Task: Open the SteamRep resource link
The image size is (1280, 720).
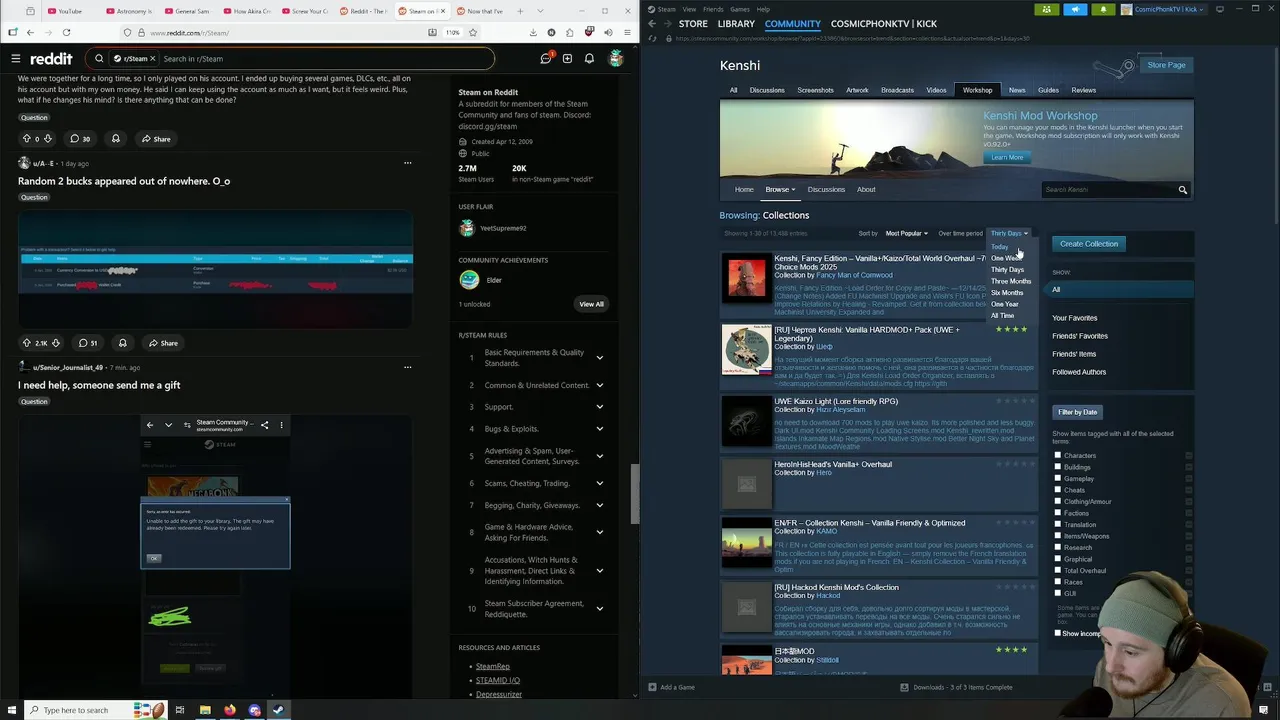Action: pyautogui.click(x=493, y=666)
